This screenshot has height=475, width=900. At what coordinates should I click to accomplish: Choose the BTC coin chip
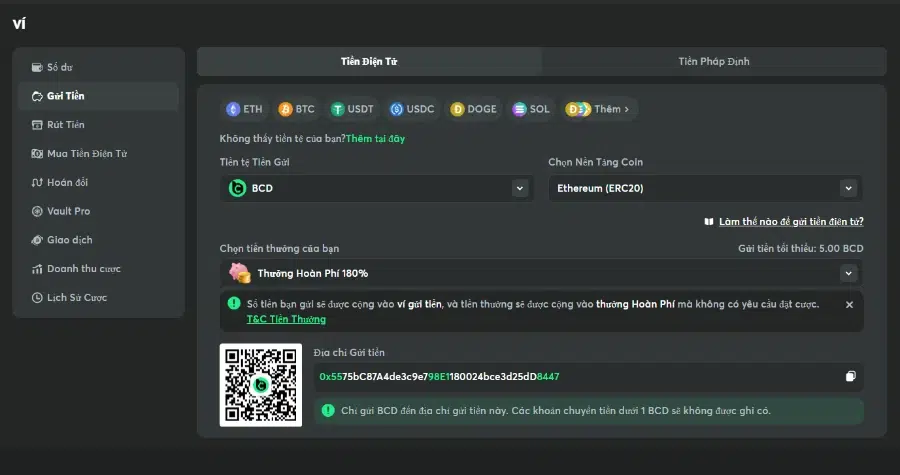(x=297, y=109)
